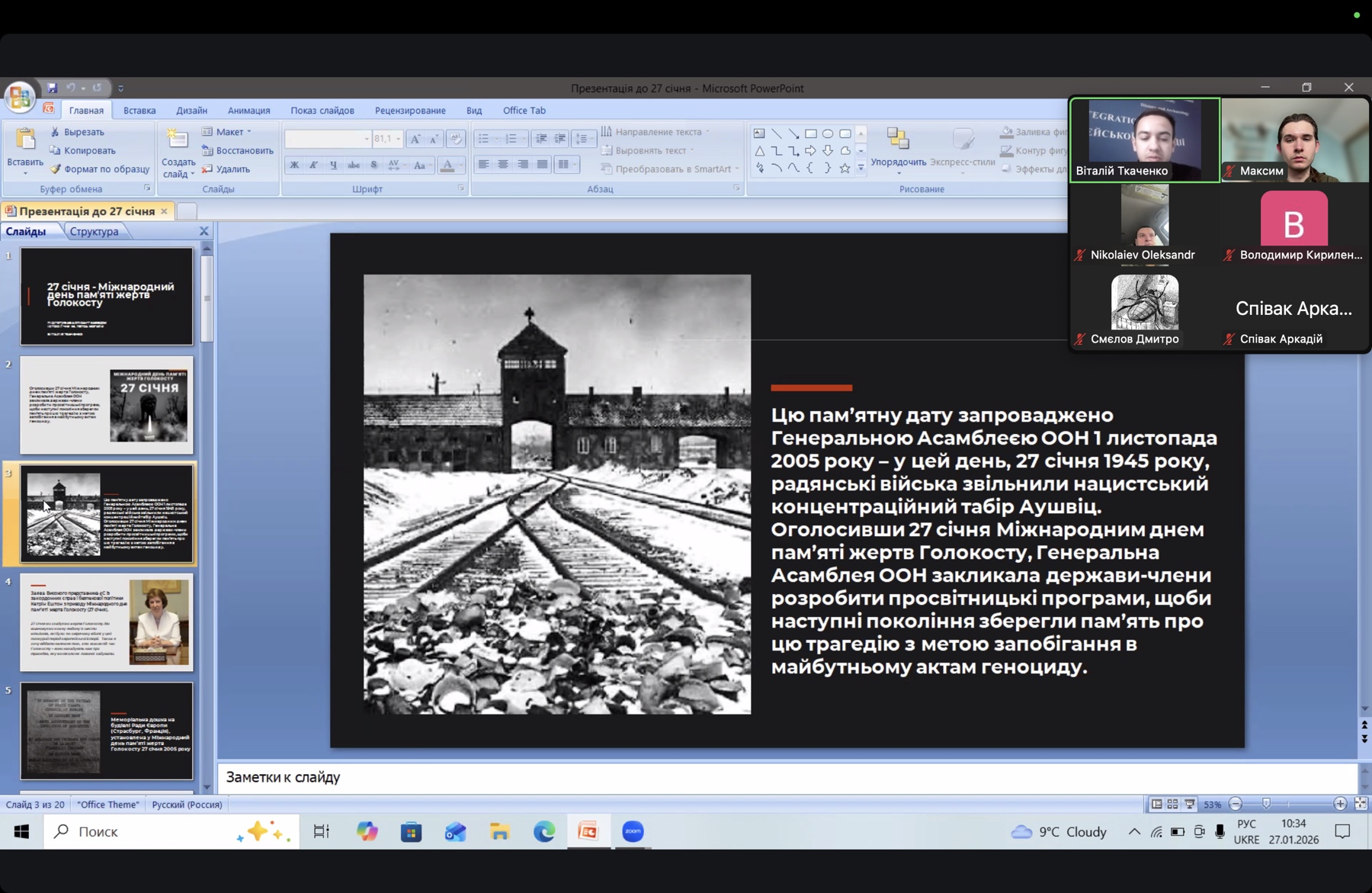This screenshot has width=1372, height=893.
Task: Click the Arrange (Упорядочить) icon
Action: coord(898,139)
